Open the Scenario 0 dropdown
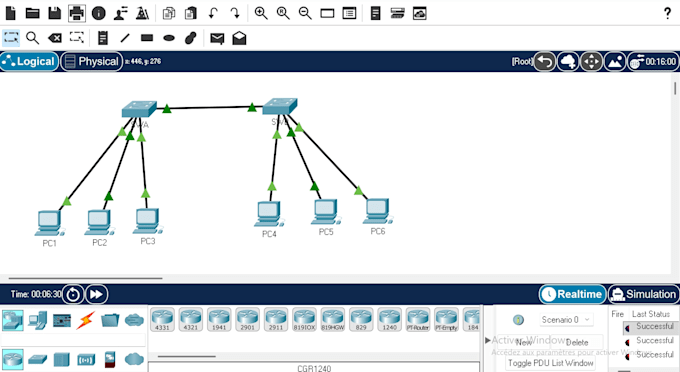Image resolution: width=680 pixels, height=372 pixels. pyautogui.click(x=566, y=320)
